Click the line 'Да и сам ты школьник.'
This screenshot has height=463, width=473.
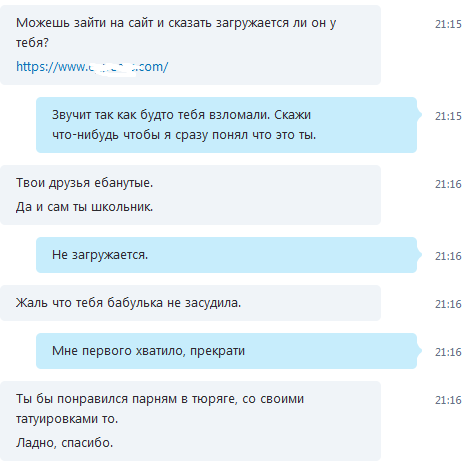coord(84,207)
